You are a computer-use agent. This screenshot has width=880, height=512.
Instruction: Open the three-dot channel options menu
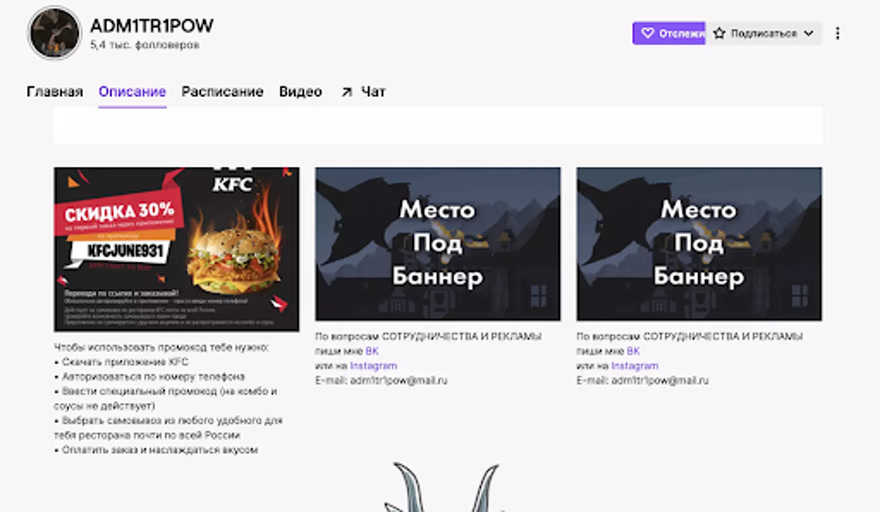click(837, 33)
